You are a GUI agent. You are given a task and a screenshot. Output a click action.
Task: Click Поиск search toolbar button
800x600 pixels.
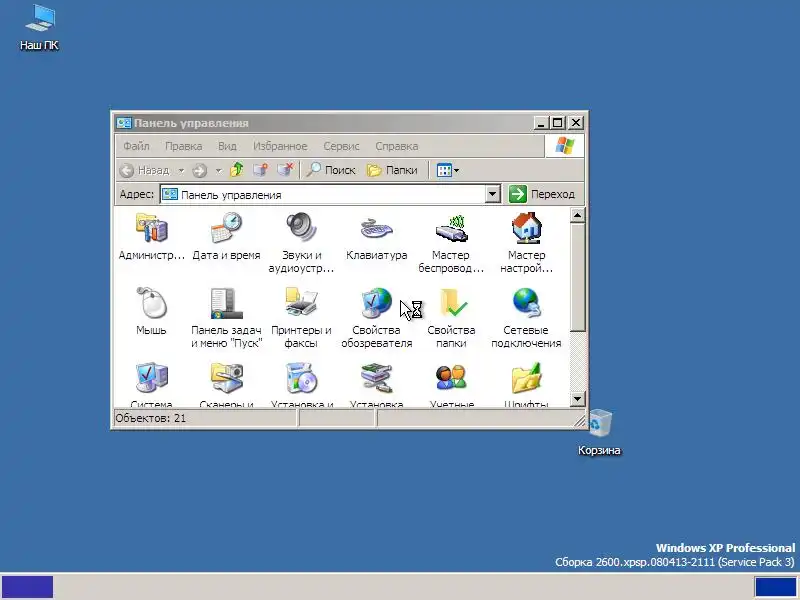tap(331, 170)
